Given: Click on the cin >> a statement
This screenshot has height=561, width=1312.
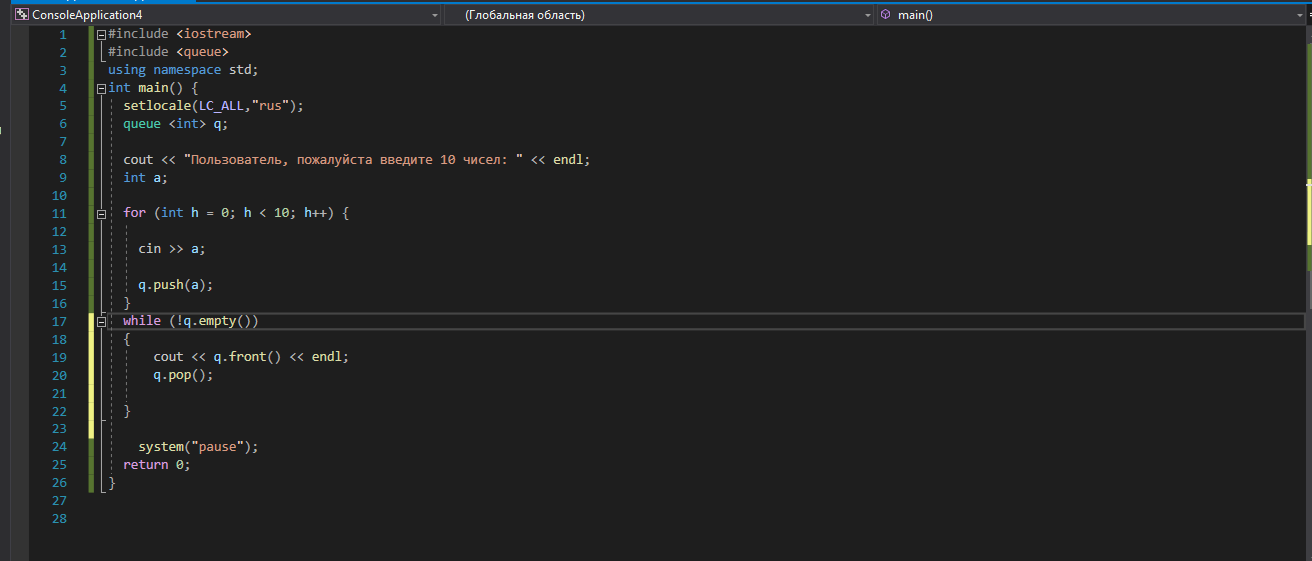Looking at the screenshot, I should (171, 249).
